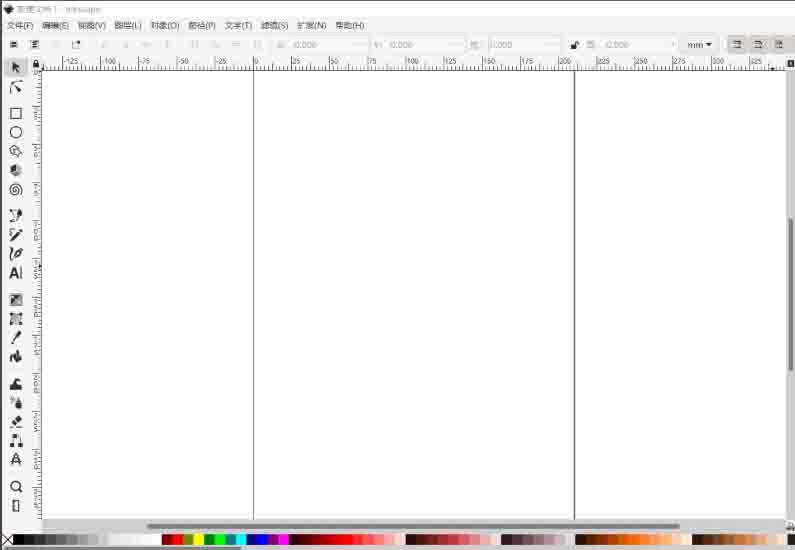Viewport: 795px width, 550px height.
Task: Select the Ellipse circle tool
Action: pyautogui.click(x=16, y=132)
